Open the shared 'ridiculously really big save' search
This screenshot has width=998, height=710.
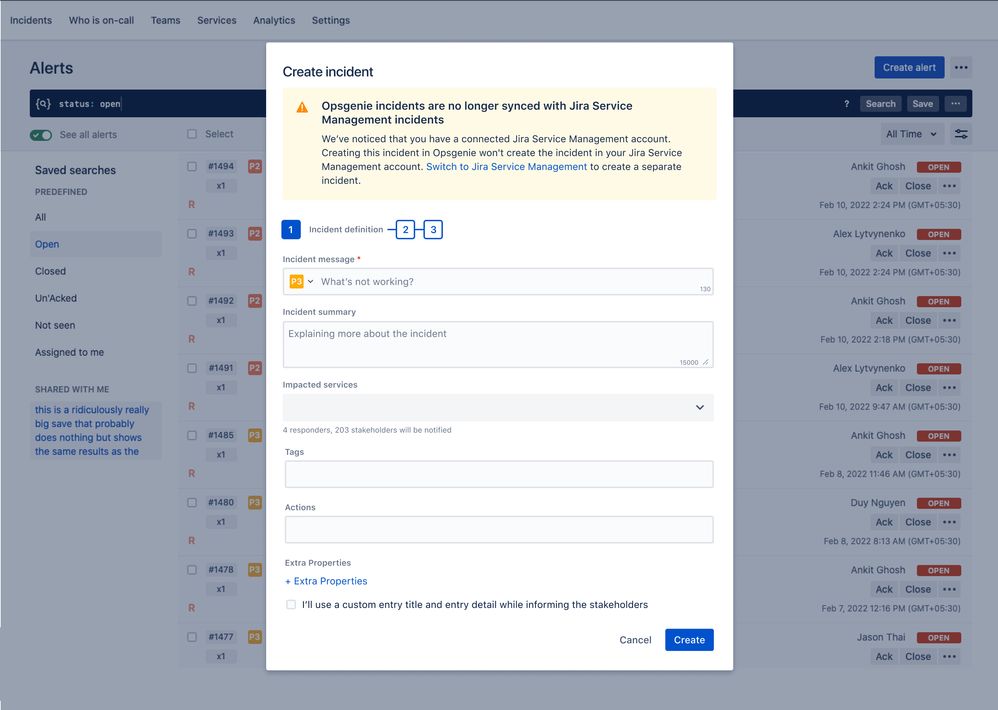click(x=95, y=431)
